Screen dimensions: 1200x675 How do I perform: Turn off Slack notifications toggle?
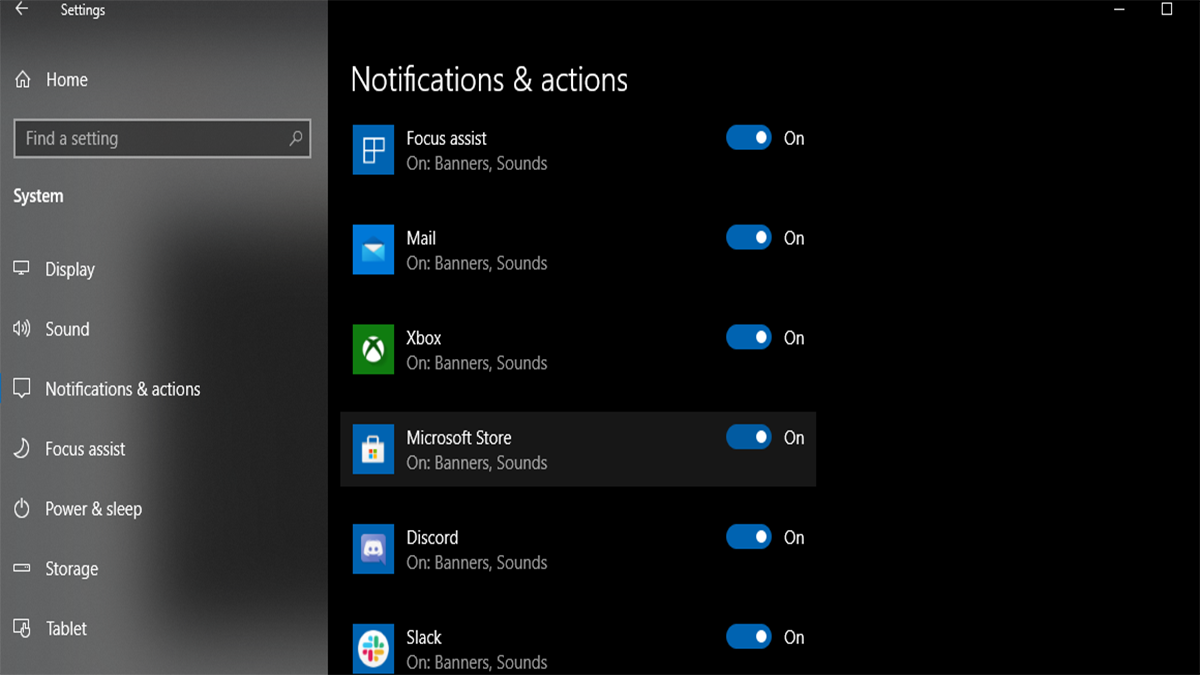pos(748,637)
